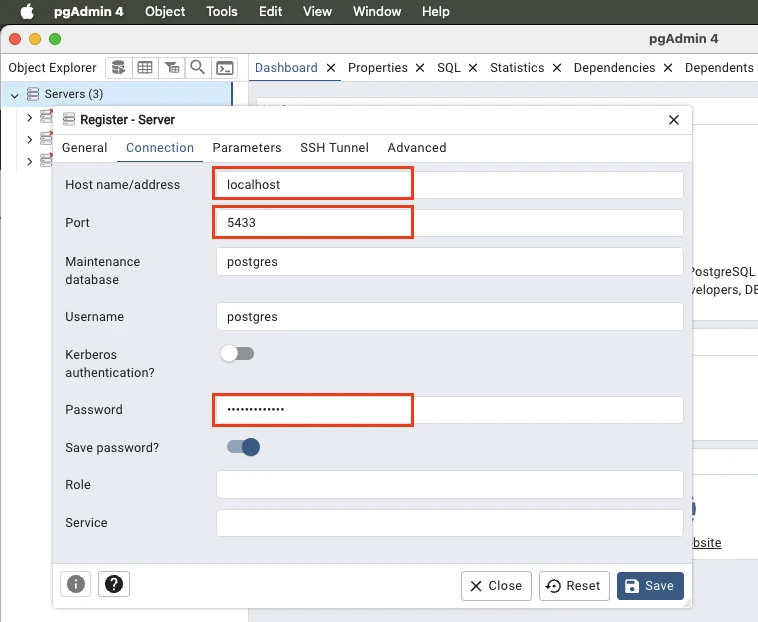Expand the first server under Servers
This screenshot has height=622, width=758.
pyautogui.click(x=29, y=117)
